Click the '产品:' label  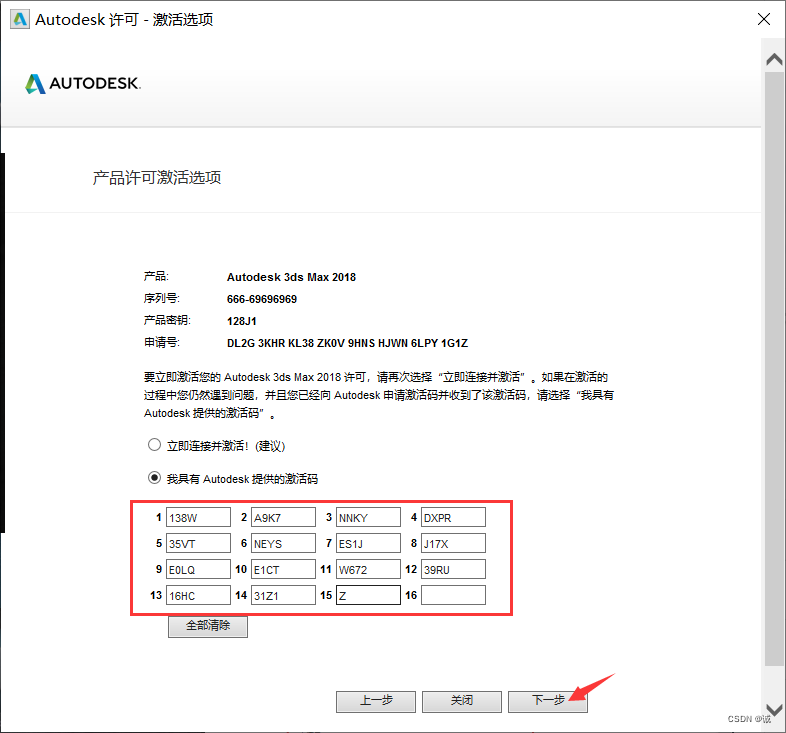[x=156, y=276]
